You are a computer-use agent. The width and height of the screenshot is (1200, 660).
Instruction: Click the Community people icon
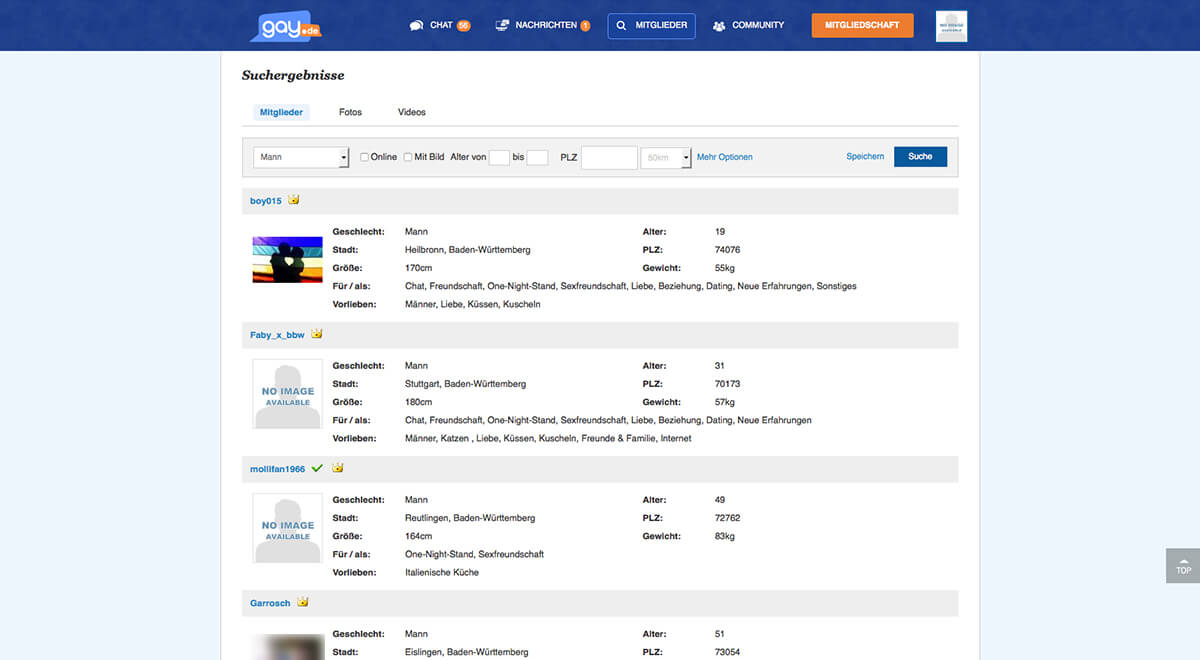pyautogui.click(x=719, y=26)
